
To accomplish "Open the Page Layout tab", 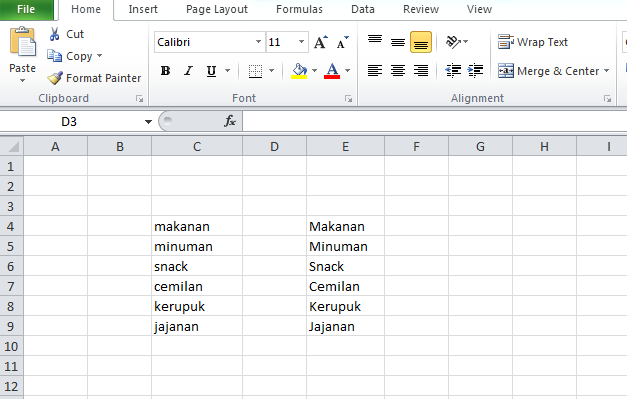I will [217, 9].
